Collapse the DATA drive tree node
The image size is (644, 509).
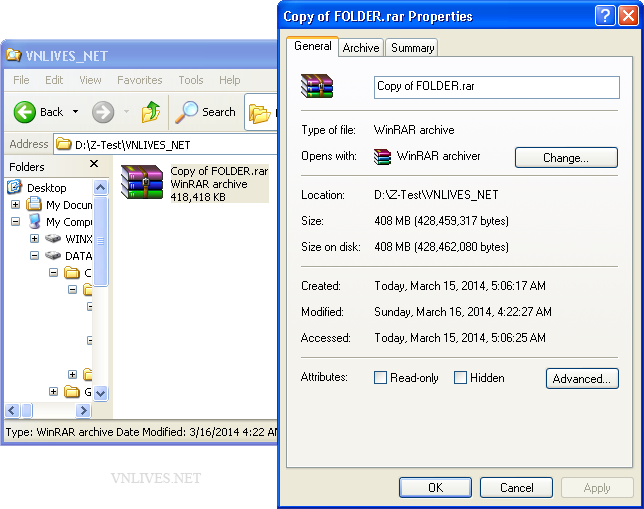point(34,256)
